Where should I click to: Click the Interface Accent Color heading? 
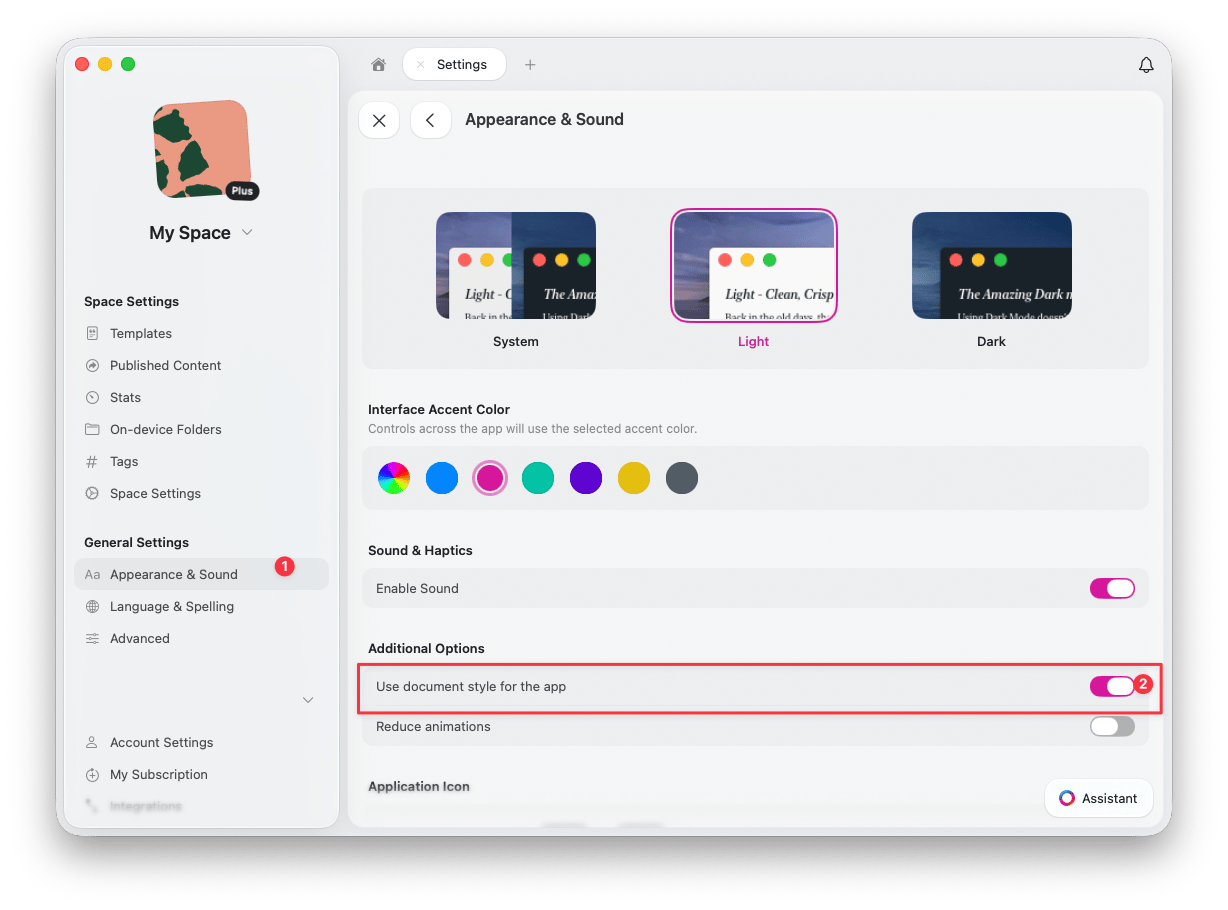click(x=439, y=409)
